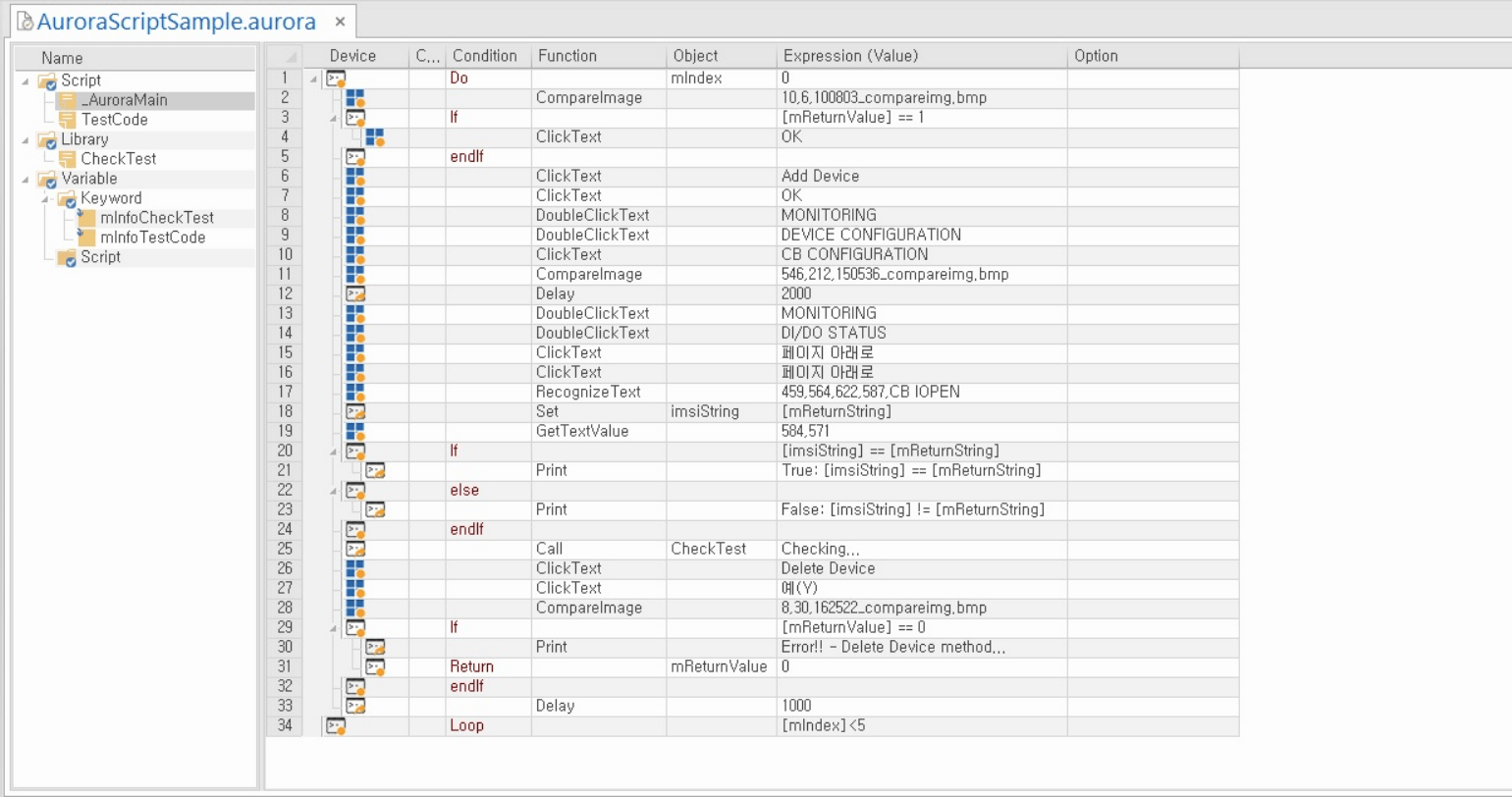The height and width of the screenshot is (797, 1512).
Task: Click device icon of GetTextValue row
Action: click(355, 432)
